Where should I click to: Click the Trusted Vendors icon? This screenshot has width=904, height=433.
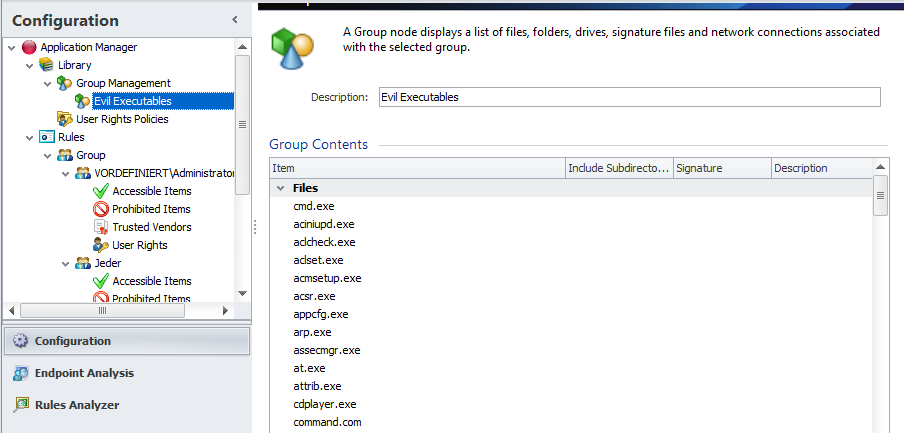pyautogui.click(x=100, y=227)
